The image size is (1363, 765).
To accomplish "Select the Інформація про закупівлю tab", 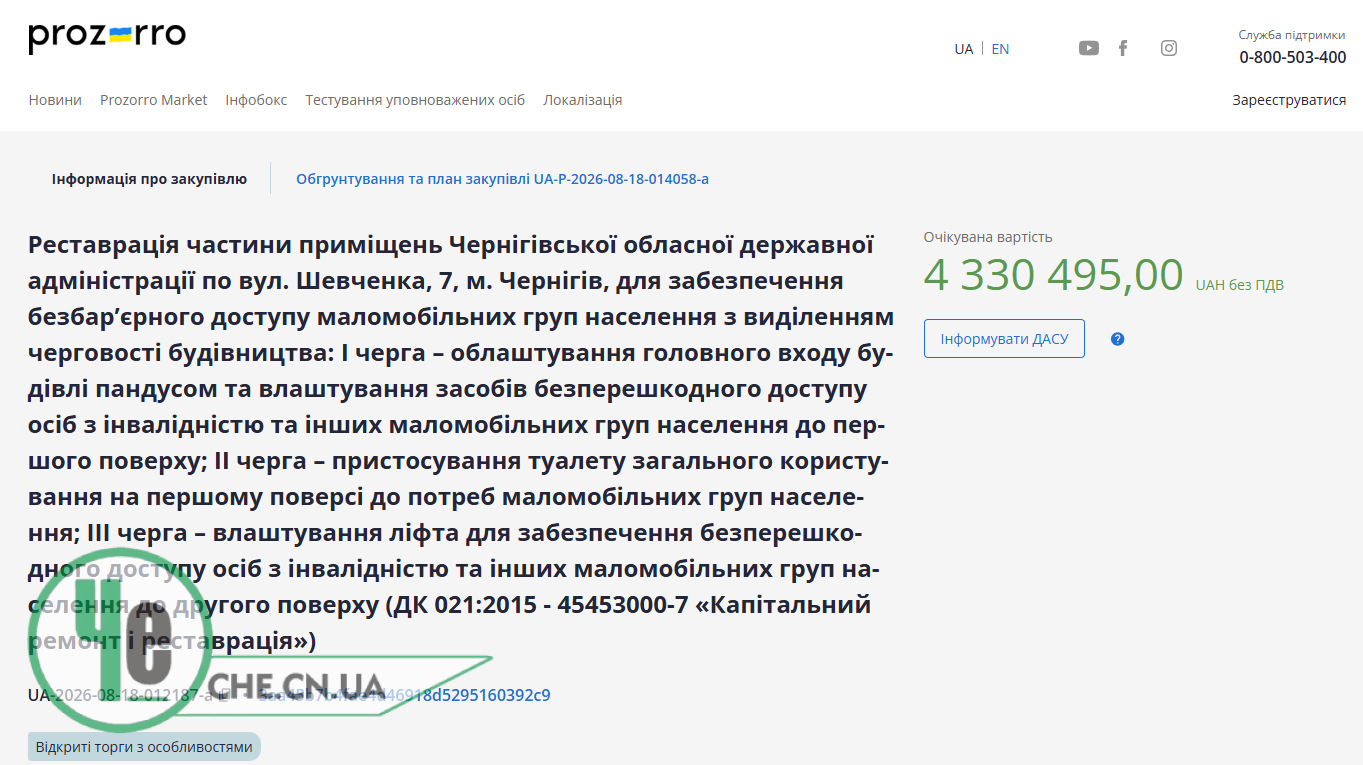I will [x=149, y=179].
